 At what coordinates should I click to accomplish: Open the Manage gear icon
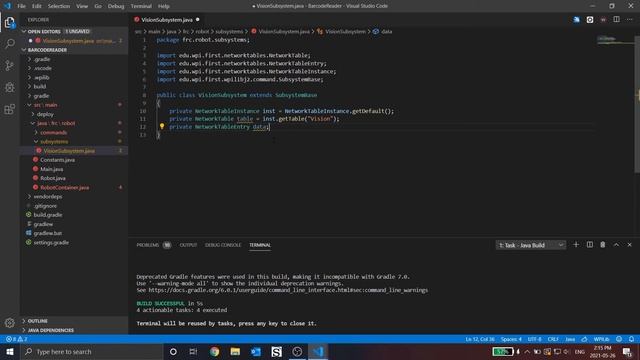click(9, 323)
